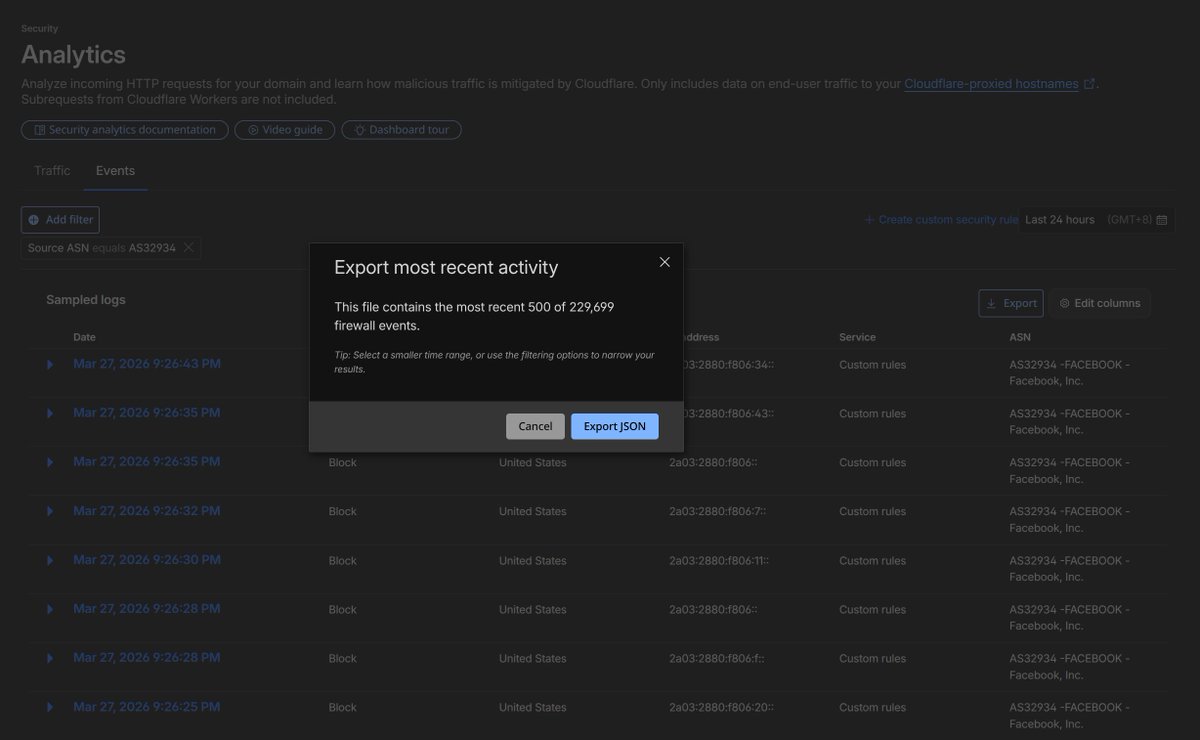This screenshot has width=1200, height=740.
Task: Open the Mar 27, 2026 9:26:25 PM event
Action: 147,707
